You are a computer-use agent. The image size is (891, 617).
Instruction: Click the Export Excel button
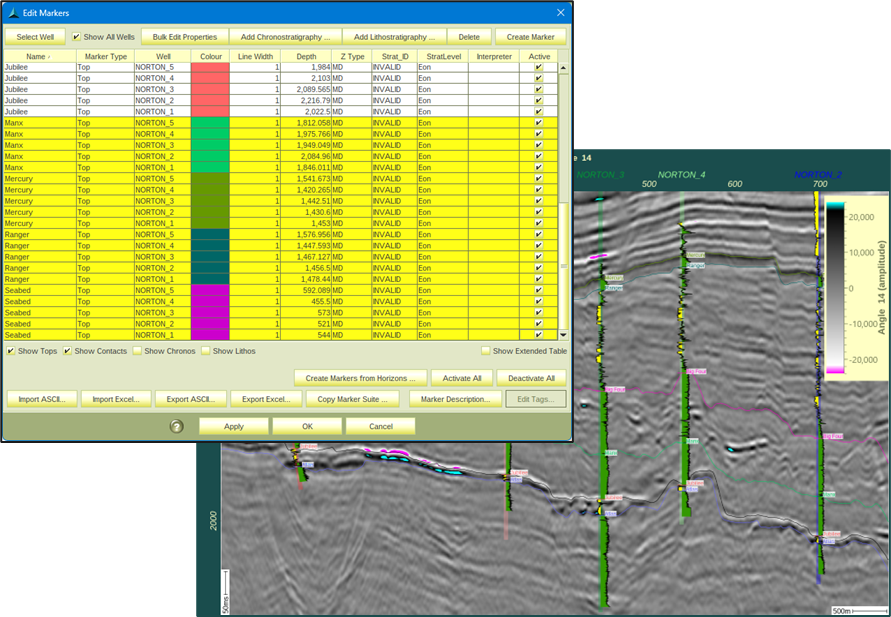pyautogui.click(x=265, y=399)
